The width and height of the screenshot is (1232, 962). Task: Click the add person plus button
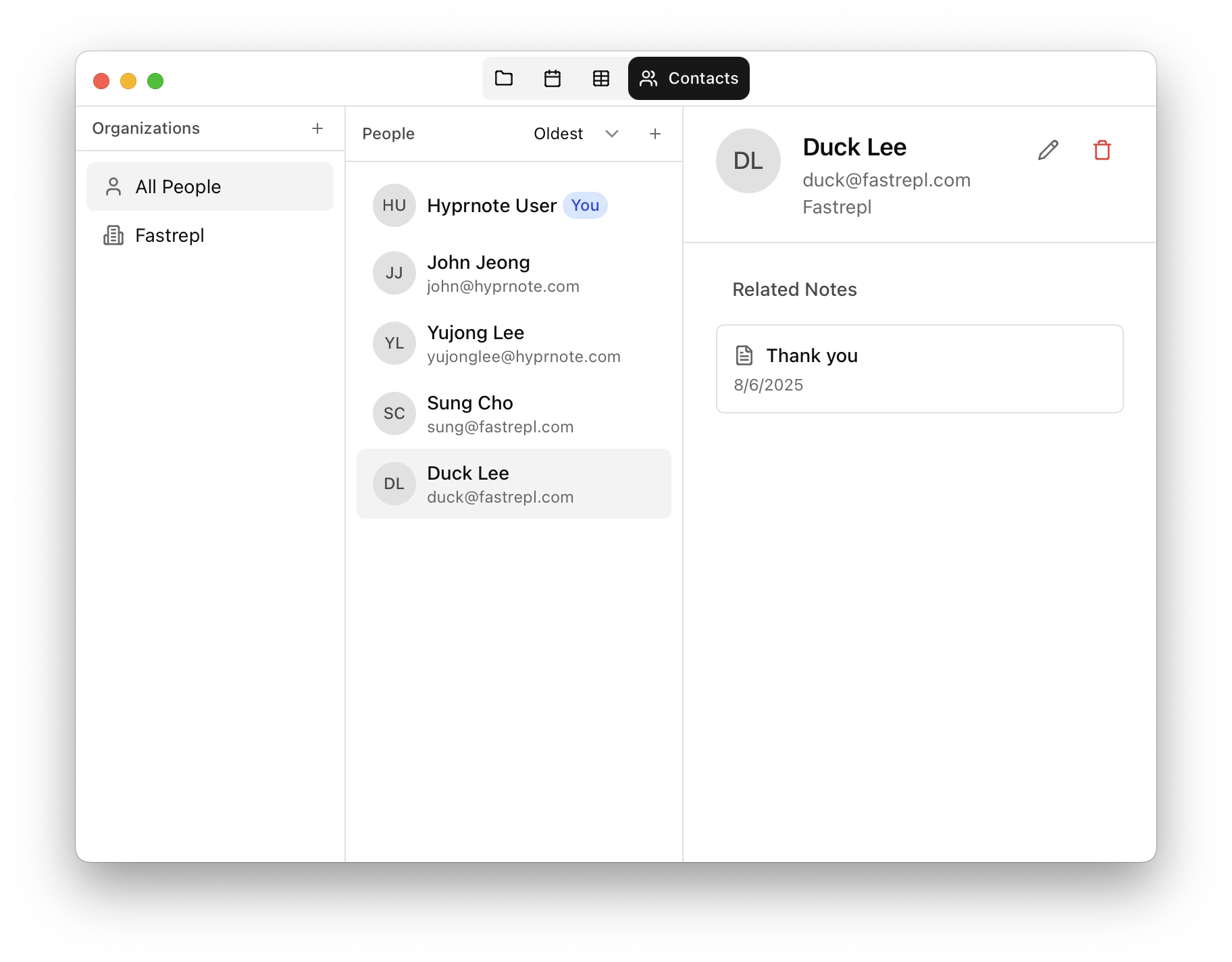[654, 133]
